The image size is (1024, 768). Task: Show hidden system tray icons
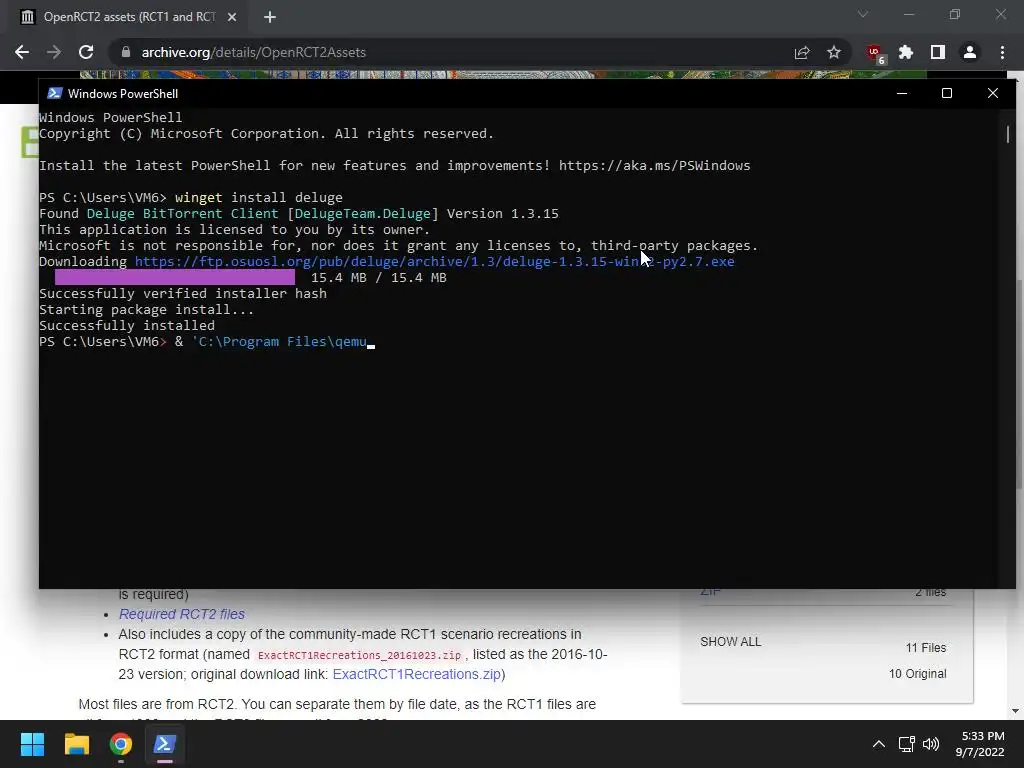(879, 744)
